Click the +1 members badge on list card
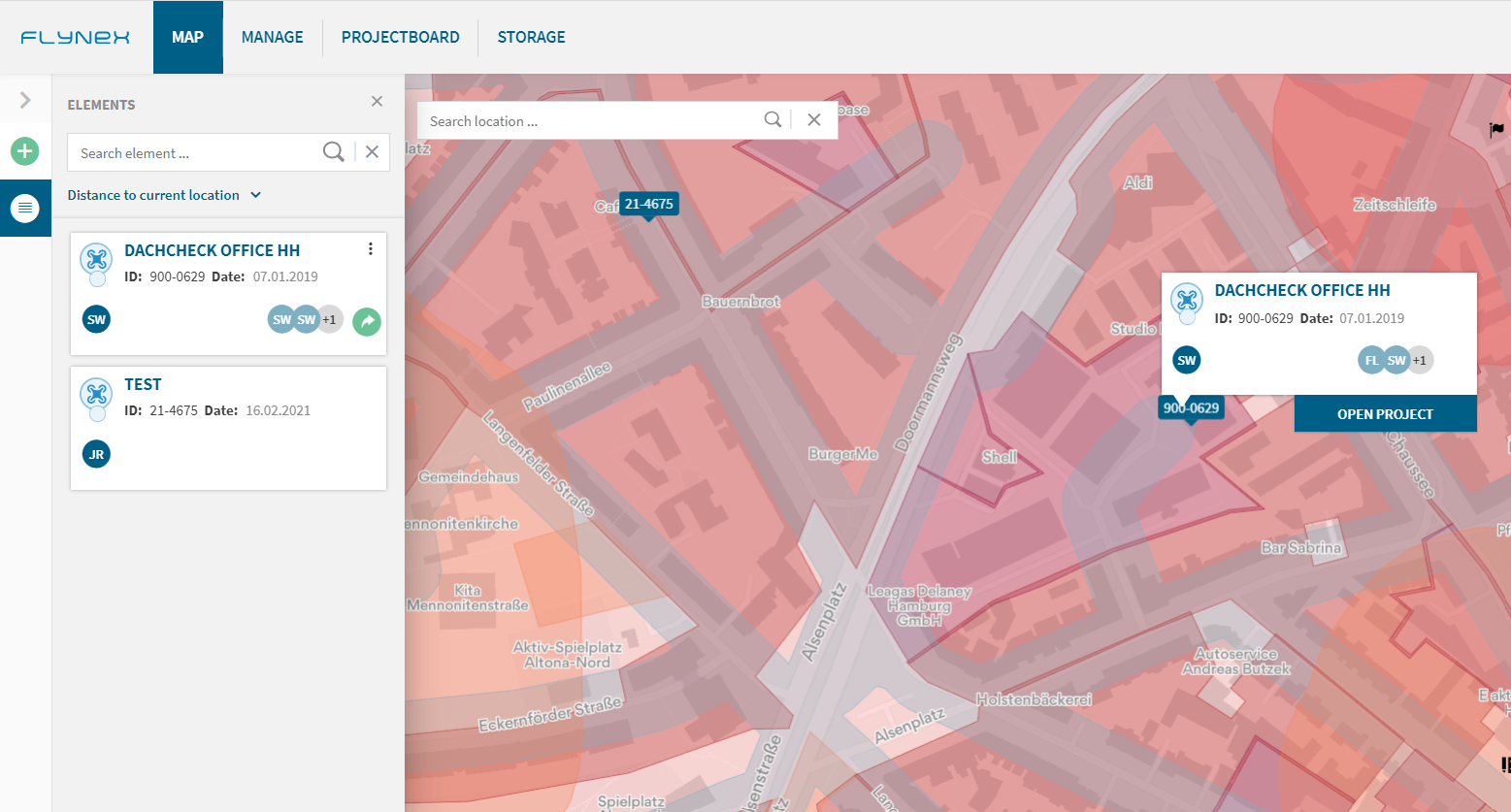Screen dimensions: 1511x812 330,319
